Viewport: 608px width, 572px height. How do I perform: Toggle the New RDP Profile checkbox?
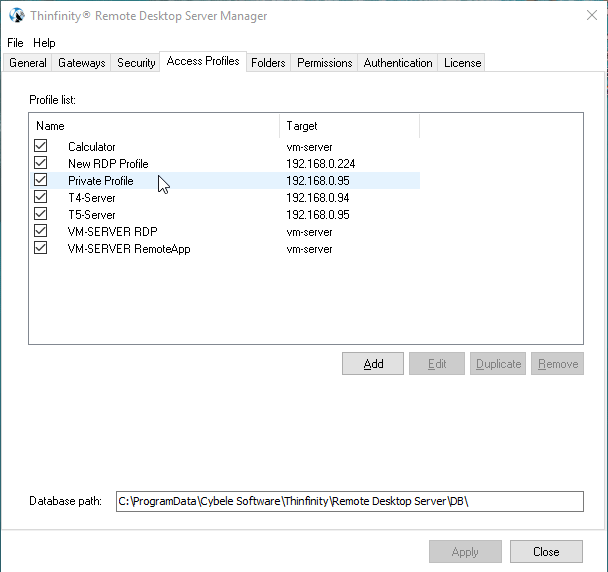pos(40,163)
